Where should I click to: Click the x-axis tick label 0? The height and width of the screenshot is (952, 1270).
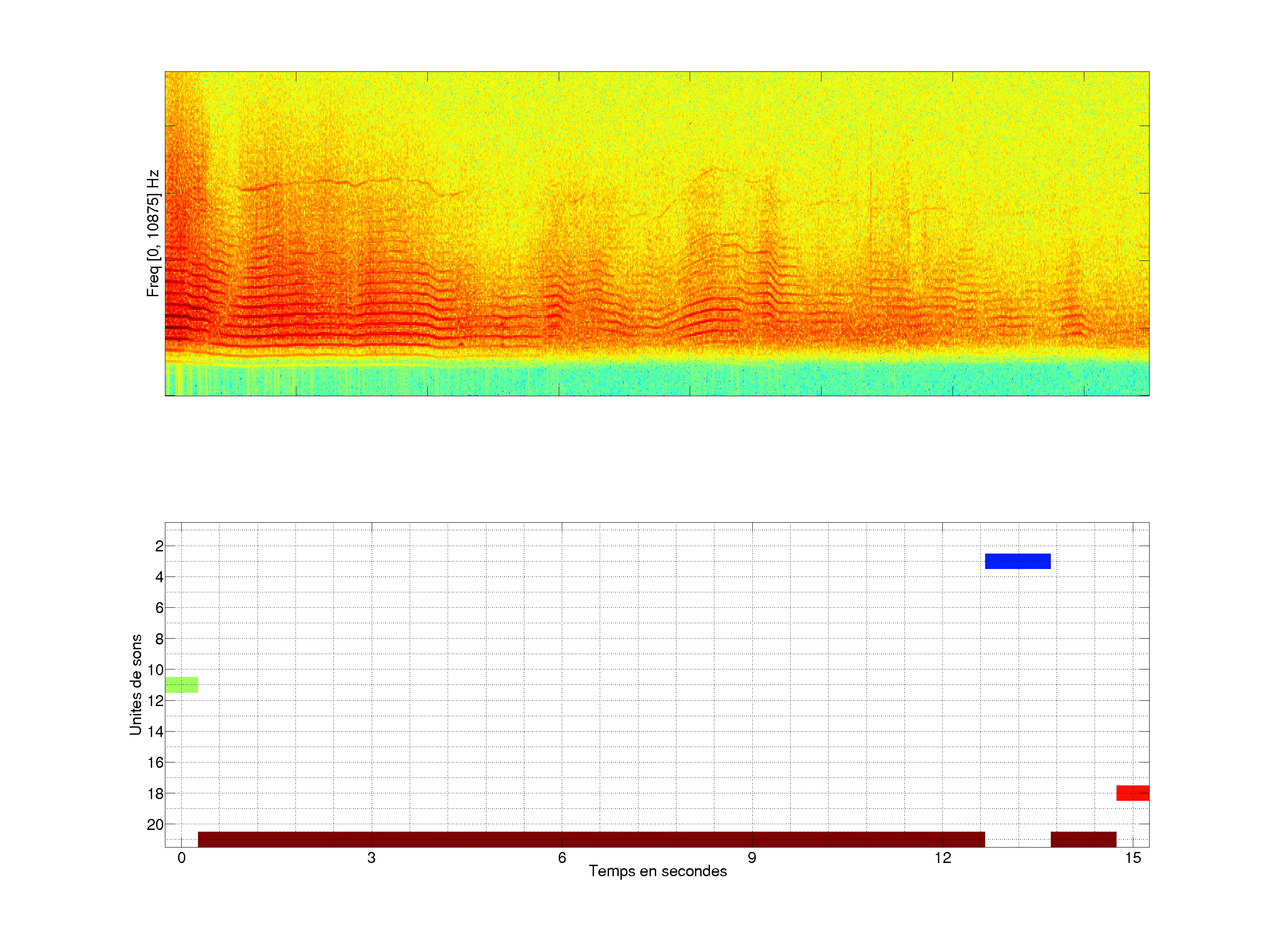(x=181, y=858)
